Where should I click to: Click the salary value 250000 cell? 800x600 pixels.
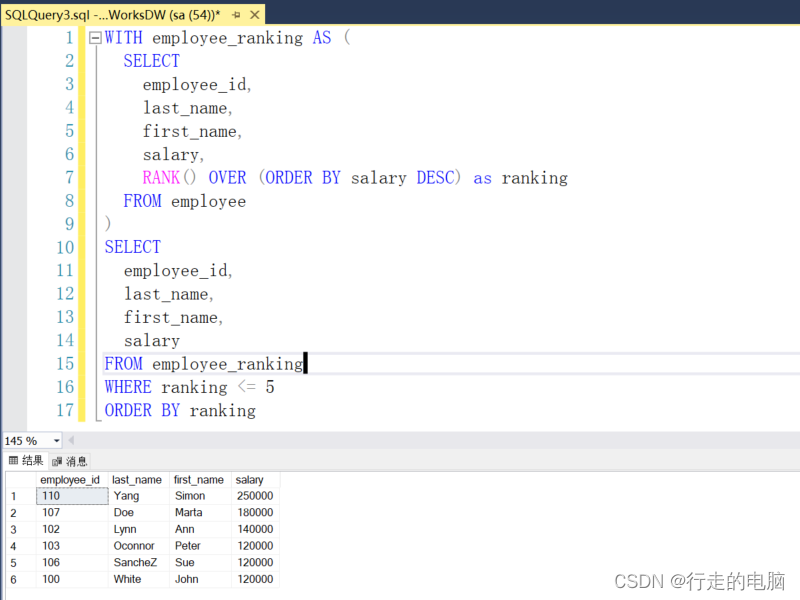click(x=252, y=495)
